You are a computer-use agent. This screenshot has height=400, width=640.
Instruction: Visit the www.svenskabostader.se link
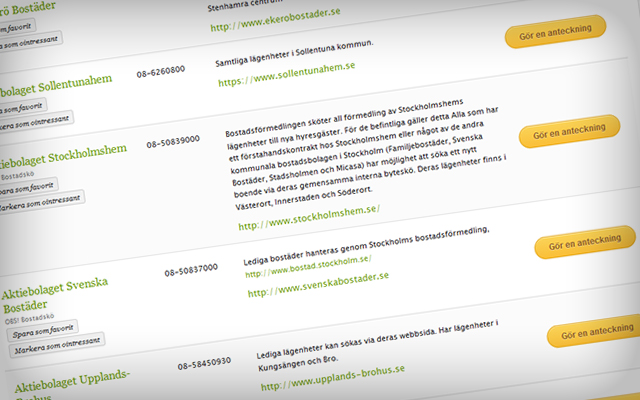pos(318,285)
